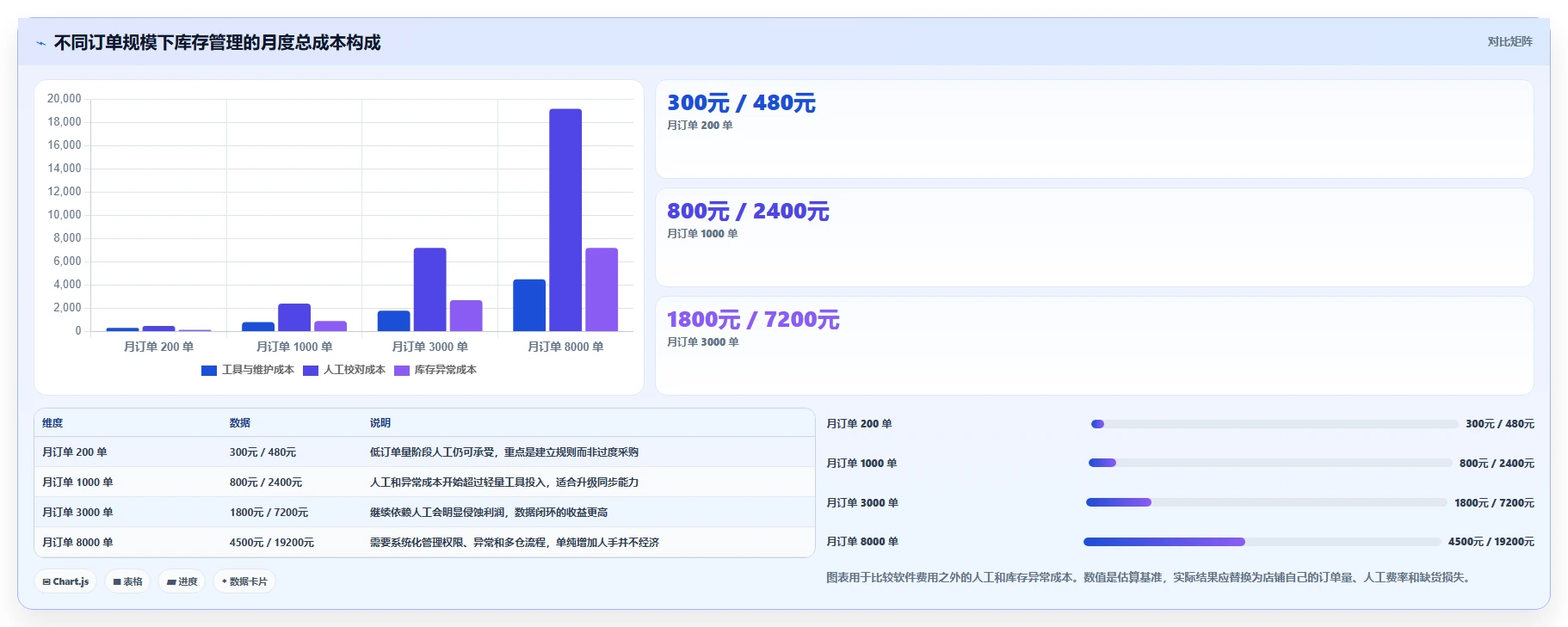1568x627 pixels.
Task: Click the 人工校对成本 bar for 月订单 1000 单
Action: [x=294, y=317]
